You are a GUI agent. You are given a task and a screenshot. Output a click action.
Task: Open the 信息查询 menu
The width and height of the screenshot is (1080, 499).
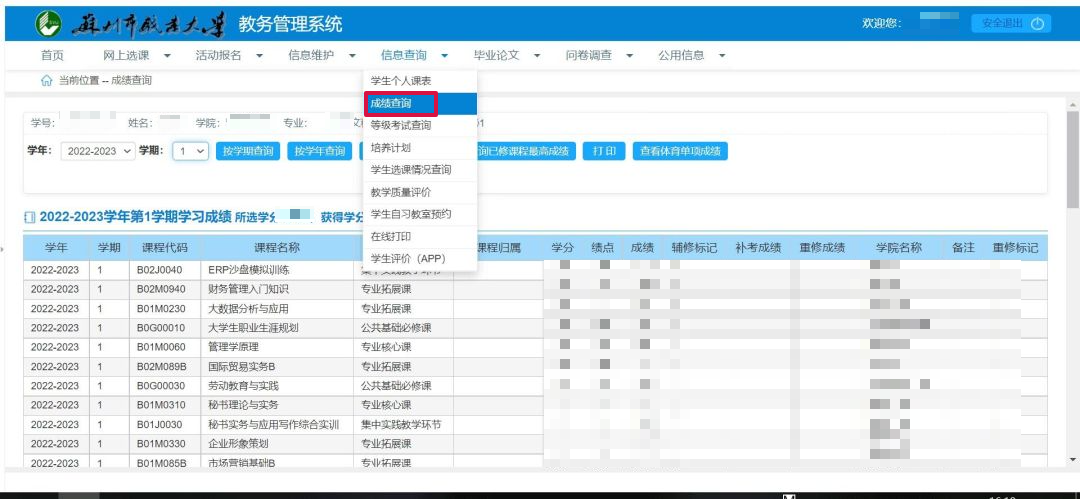coord(404,56)
